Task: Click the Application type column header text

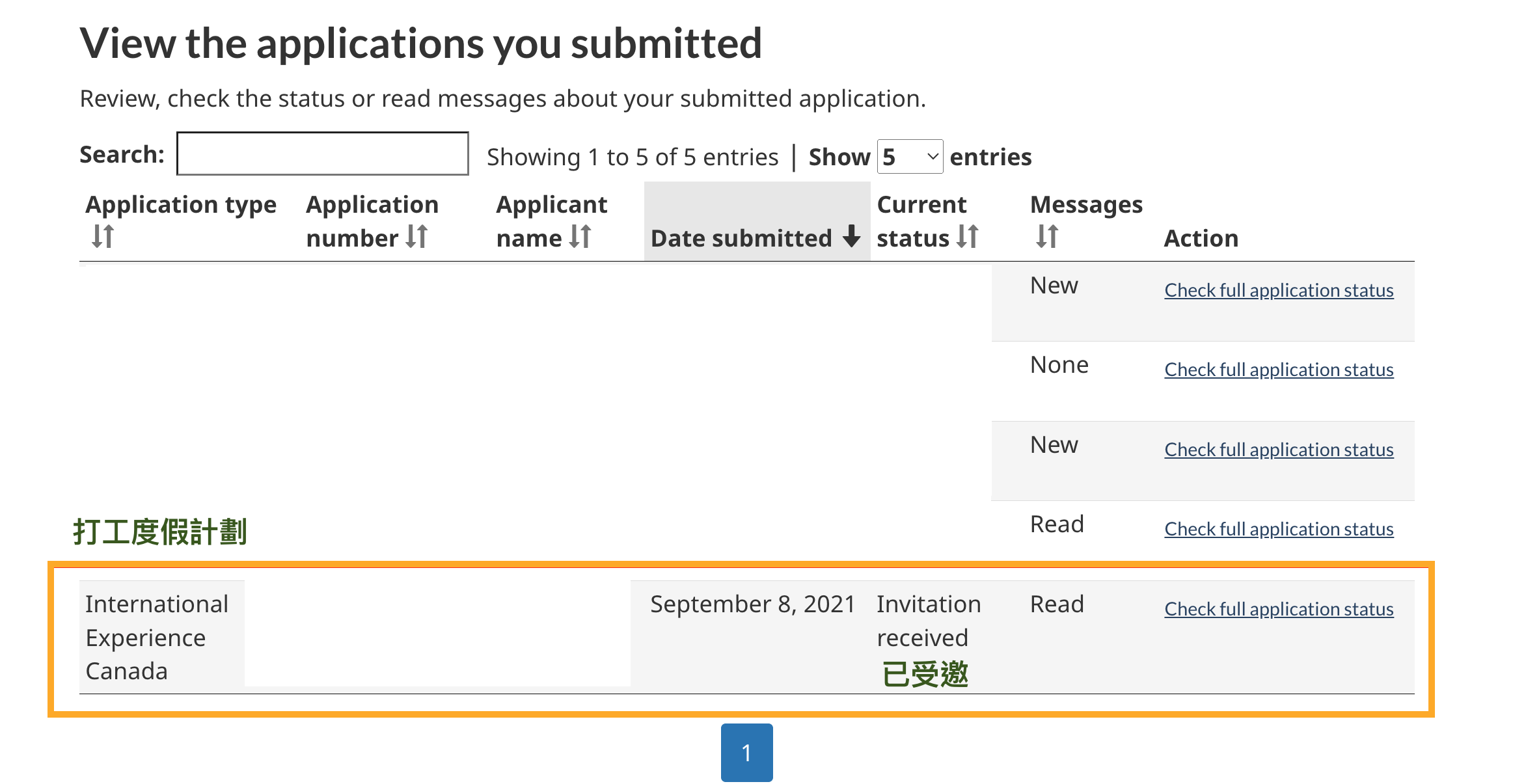Action: pyautogui.click(x=181, y=204)
